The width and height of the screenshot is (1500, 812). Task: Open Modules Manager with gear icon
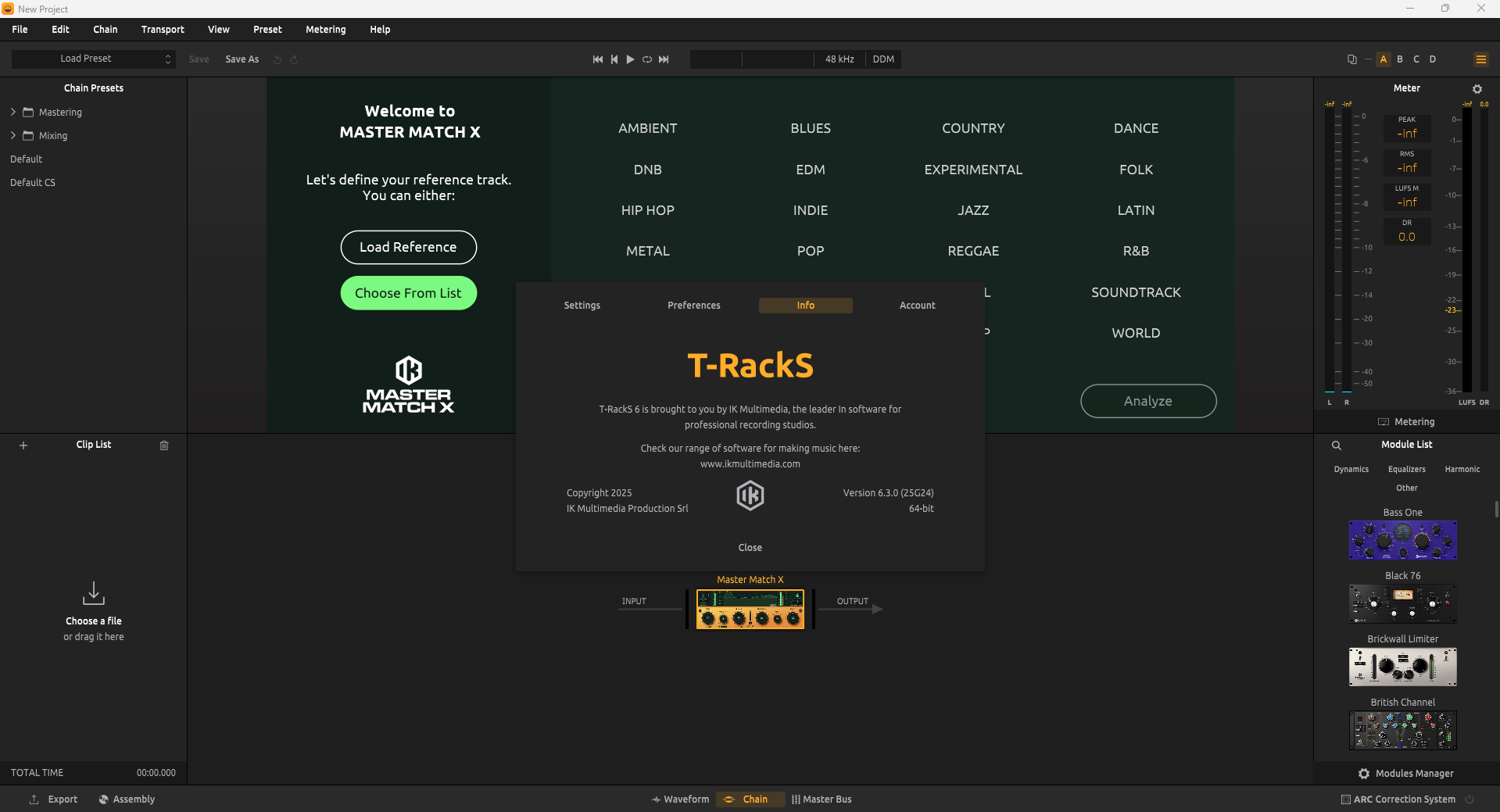(x=1406, y=774)
